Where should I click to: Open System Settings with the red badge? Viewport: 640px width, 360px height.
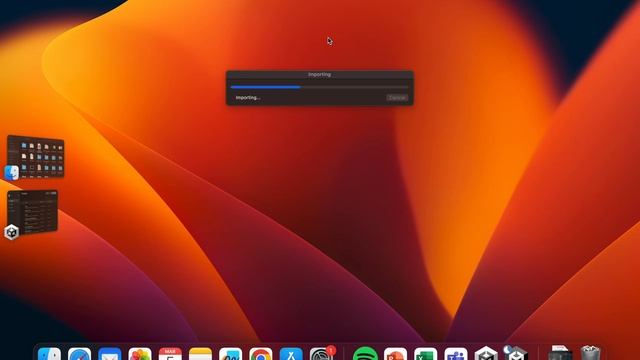point(321,354)
